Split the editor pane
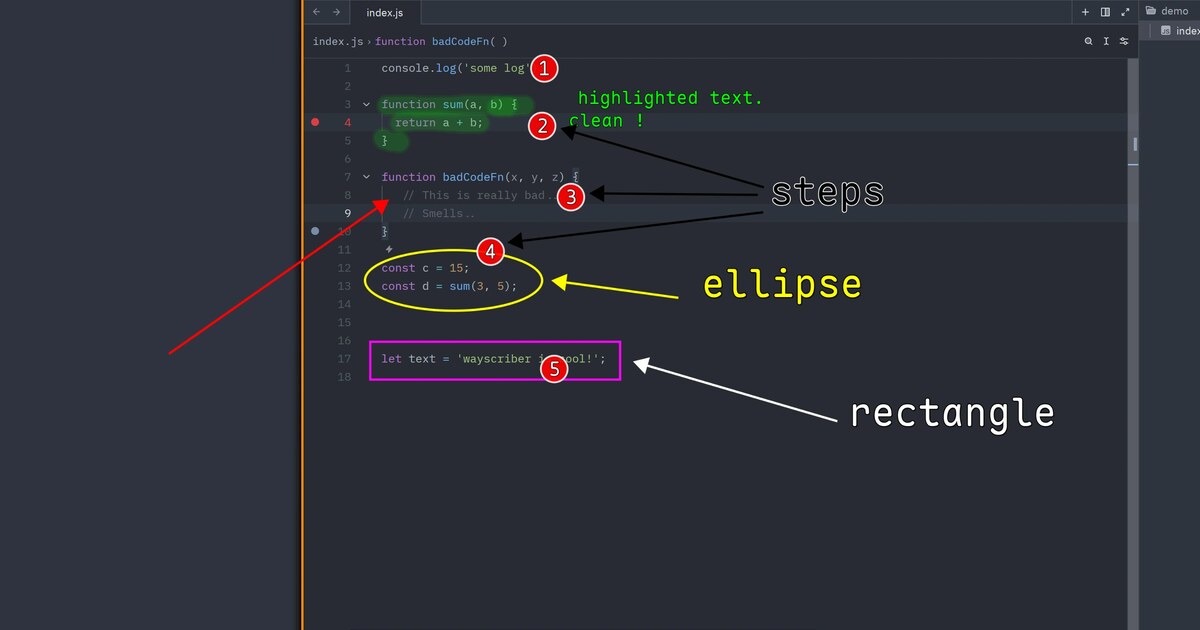 tap(1105, 12)
